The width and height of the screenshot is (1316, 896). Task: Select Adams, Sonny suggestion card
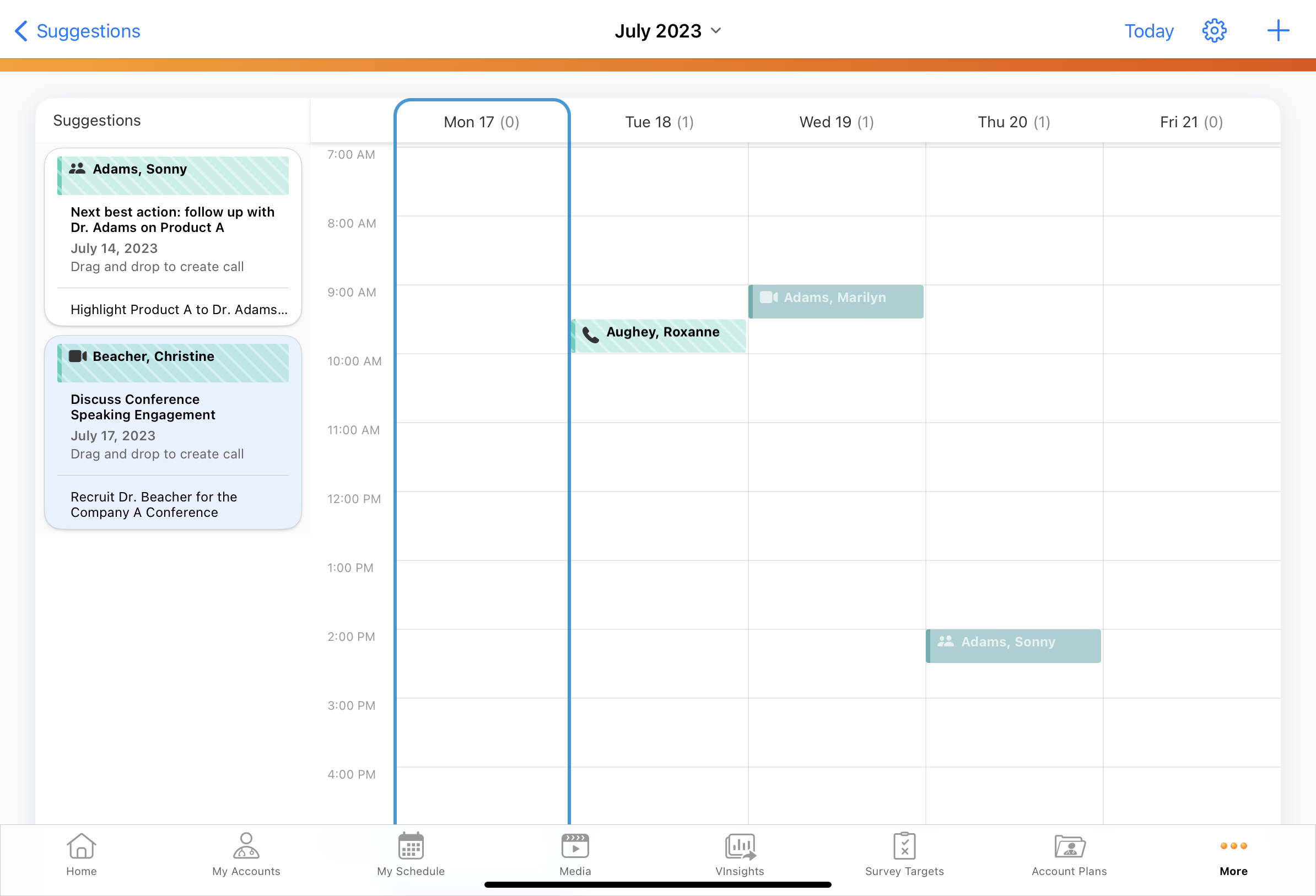click(x=172, y=237)
